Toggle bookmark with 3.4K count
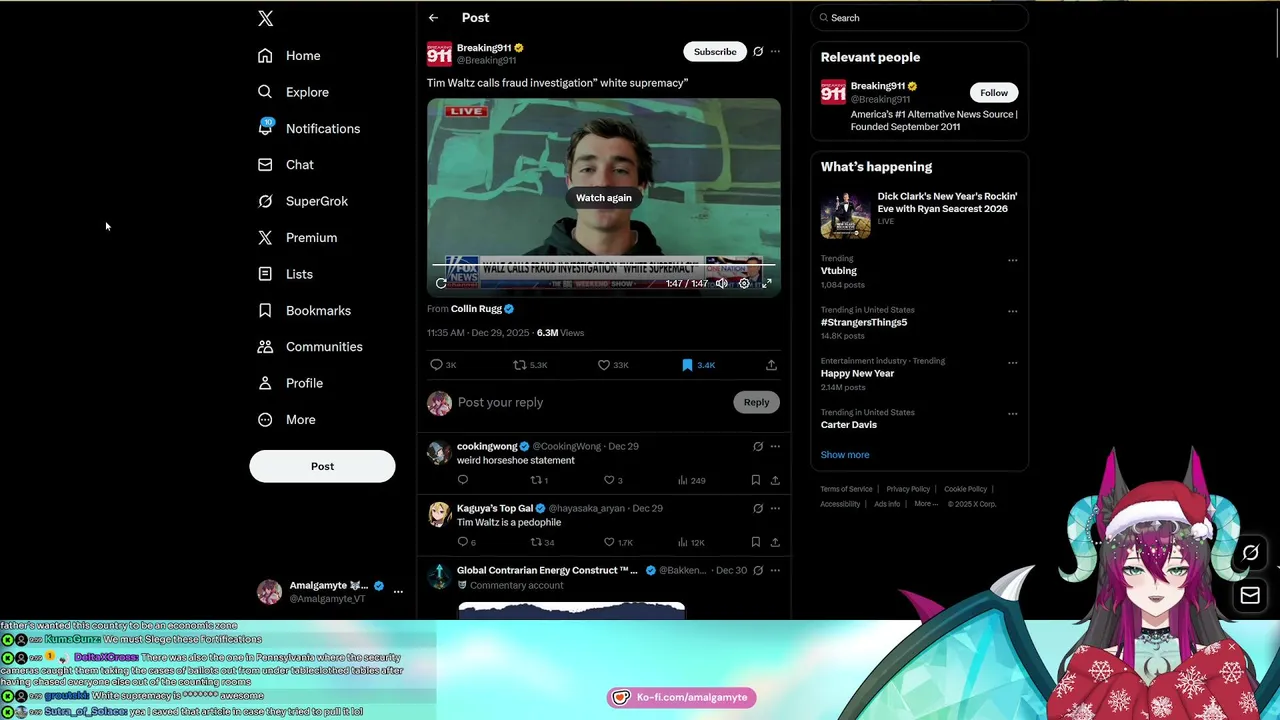The image size is (1280, 720). coord(698,365)
